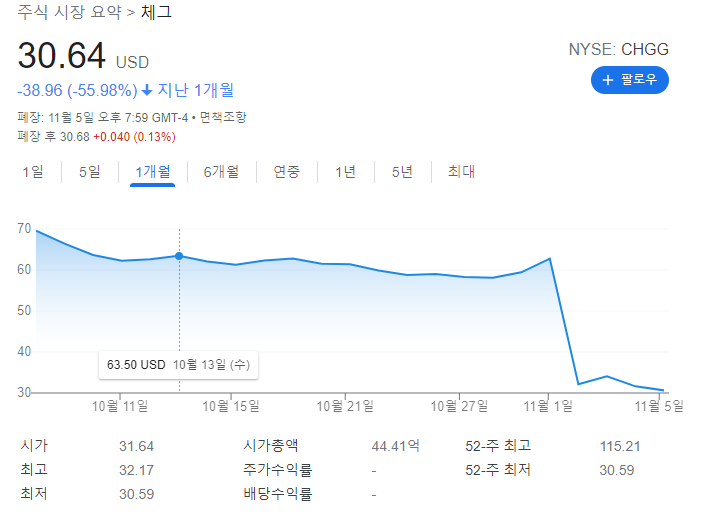
Task: Click the 시가총액 value 44.41억
Action: click(395, 446)
